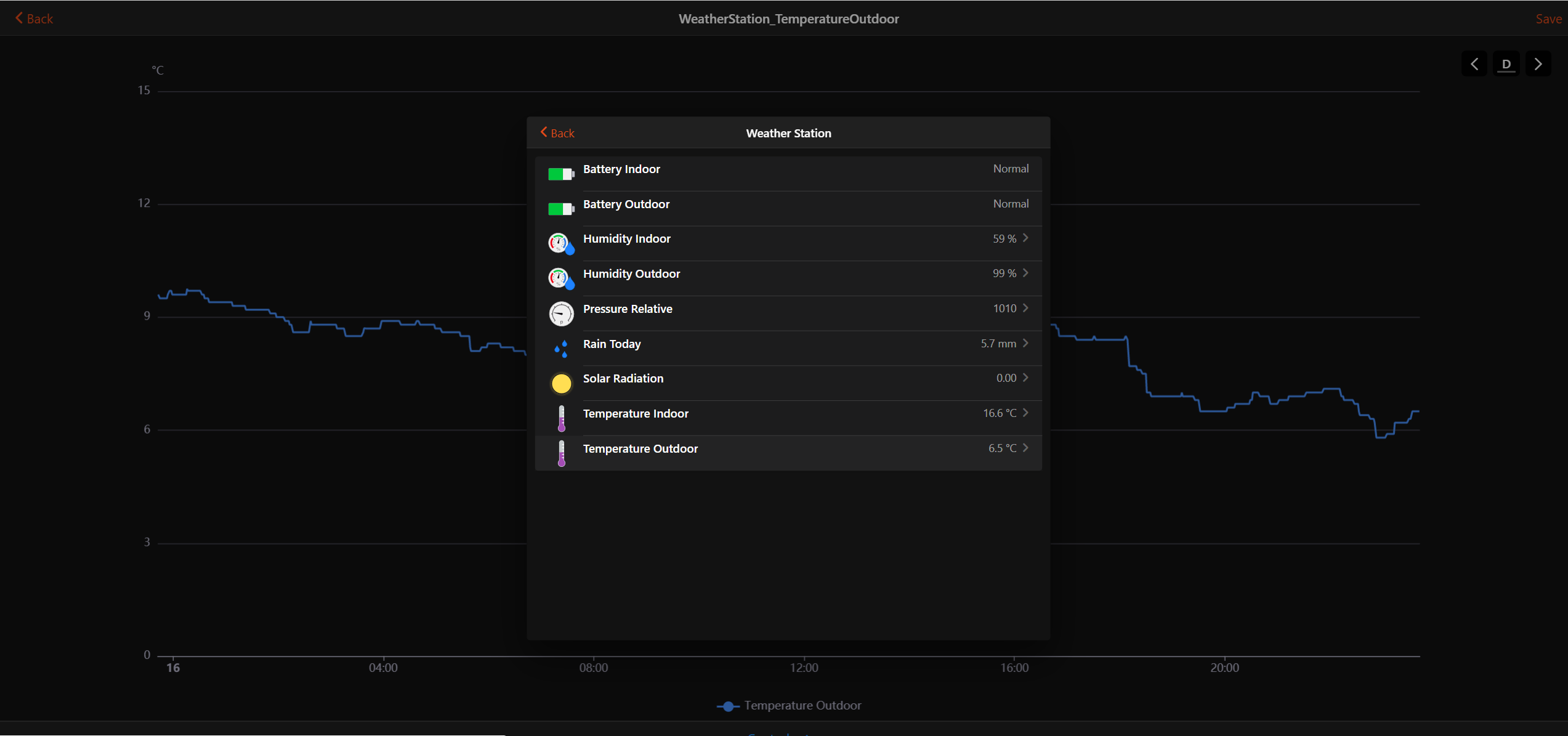Image resolution: width=1568 pixels, height=736 pixels.
Task: Click the Temperature Indoor thermometer icon
Action: 561,418
